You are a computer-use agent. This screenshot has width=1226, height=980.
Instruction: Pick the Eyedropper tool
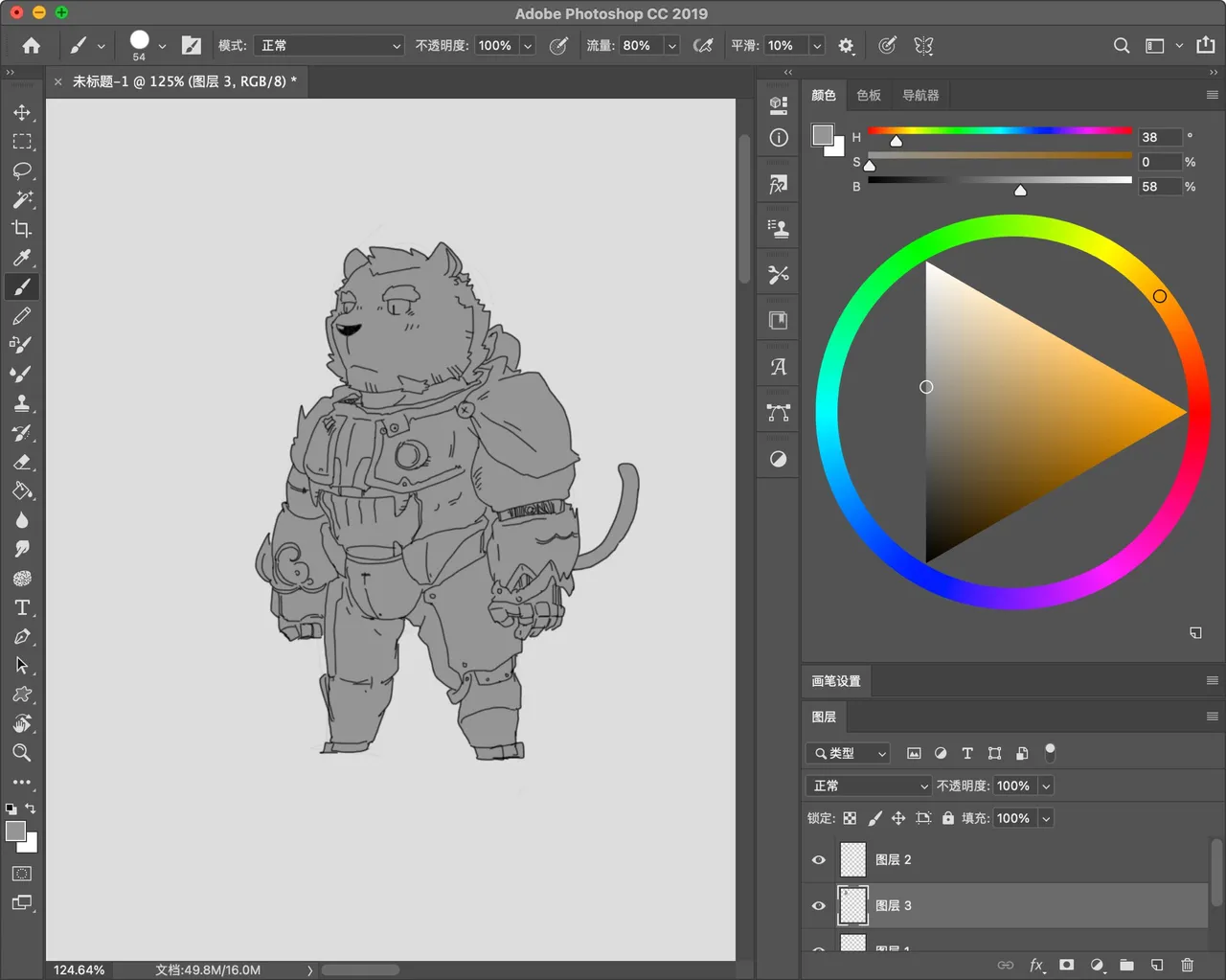(x=22, y=258)
